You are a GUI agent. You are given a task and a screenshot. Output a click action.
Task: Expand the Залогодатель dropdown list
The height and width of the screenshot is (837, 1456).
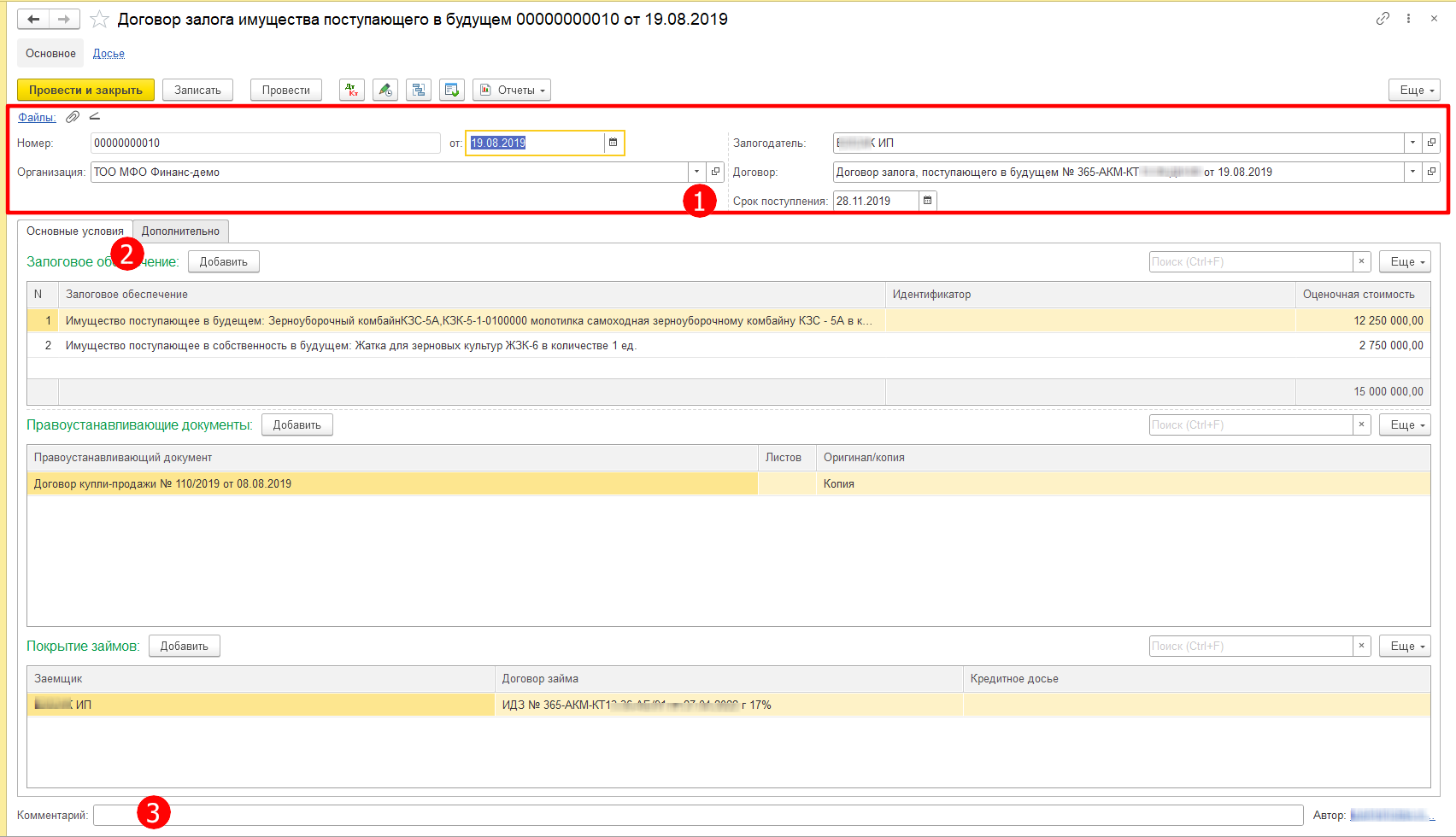click(x=1412, y=143)
